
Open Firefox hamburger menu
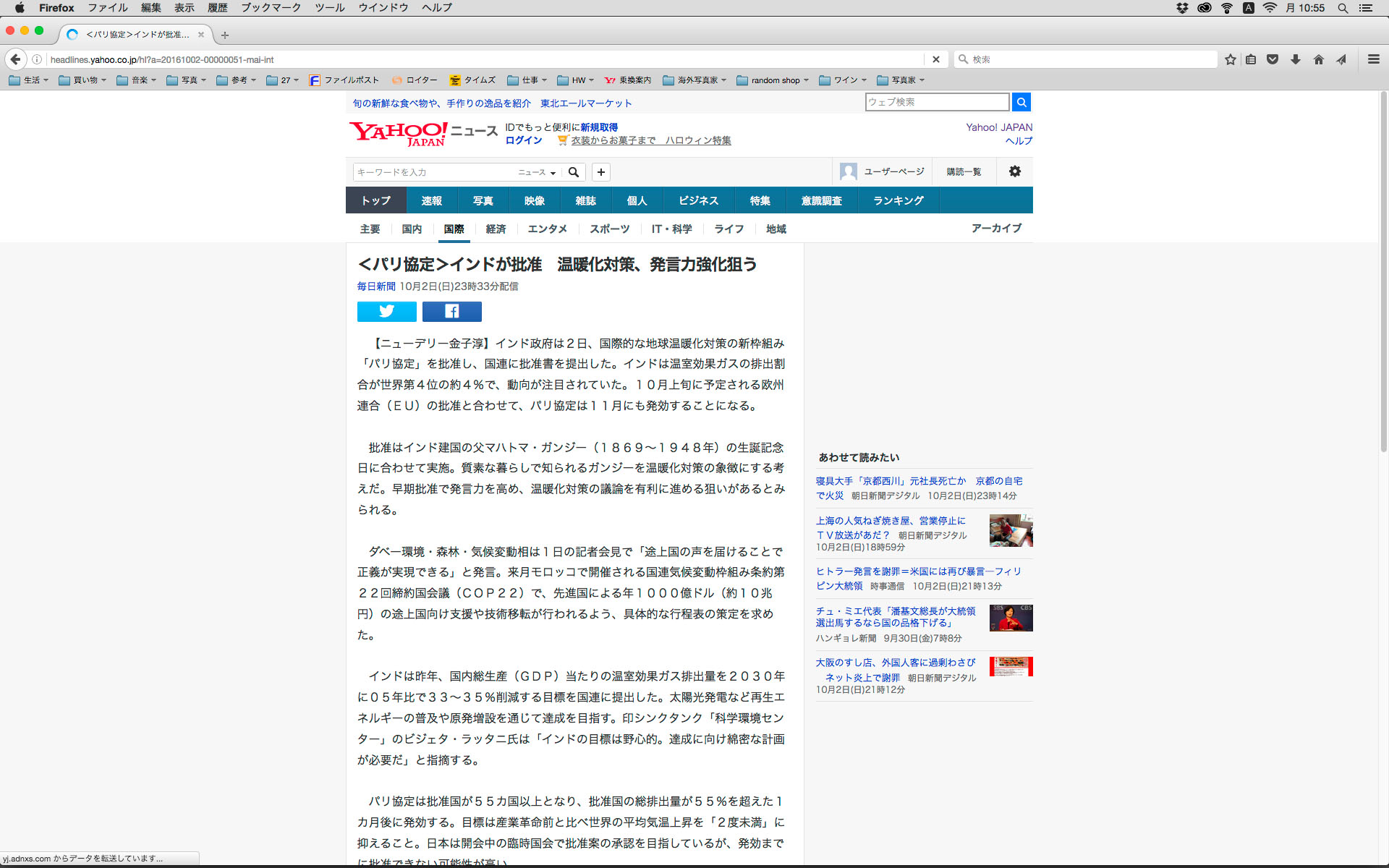pos(1373,59)
